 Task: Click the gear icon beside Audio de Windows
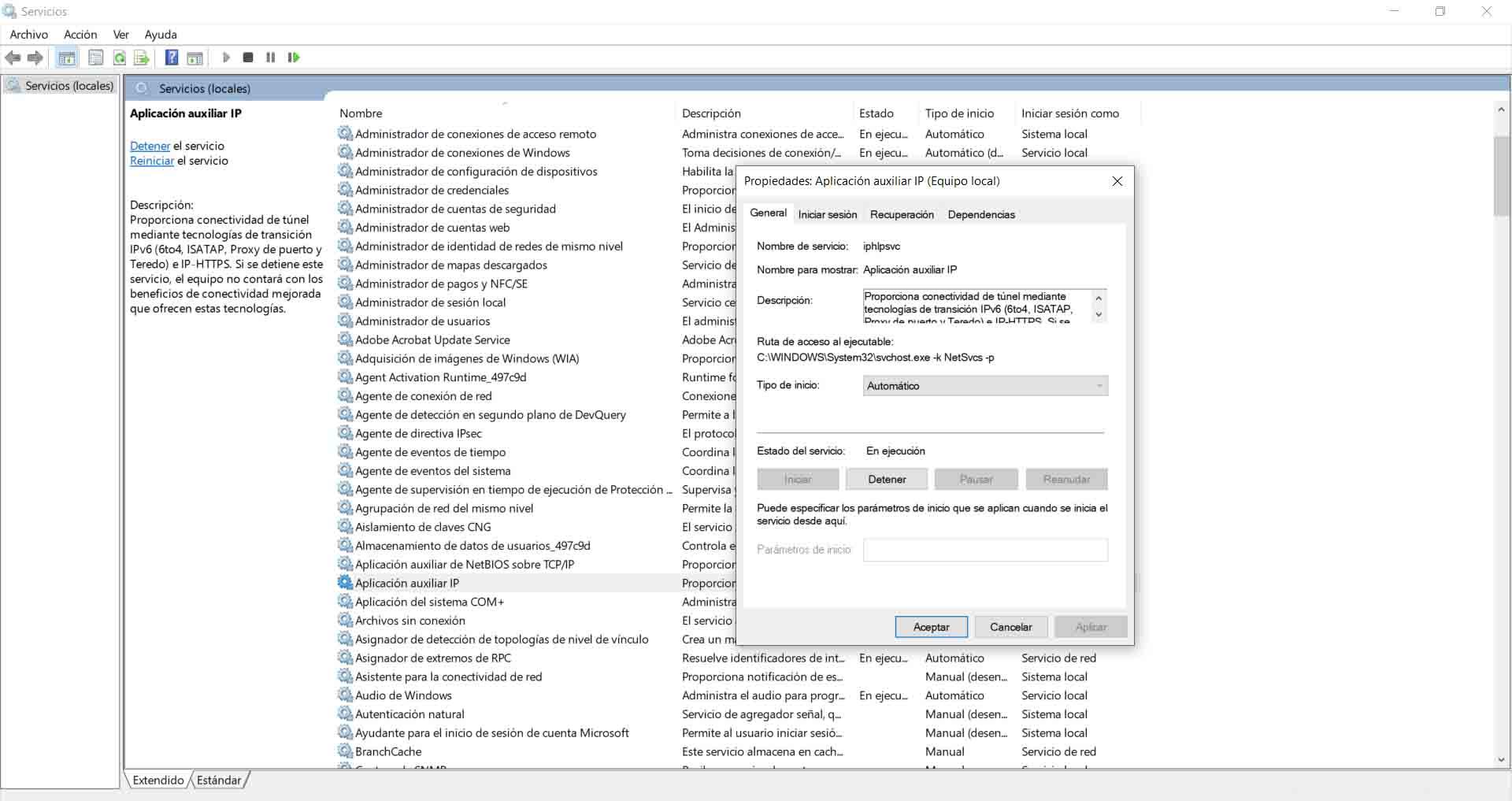[x=345, y=695]
